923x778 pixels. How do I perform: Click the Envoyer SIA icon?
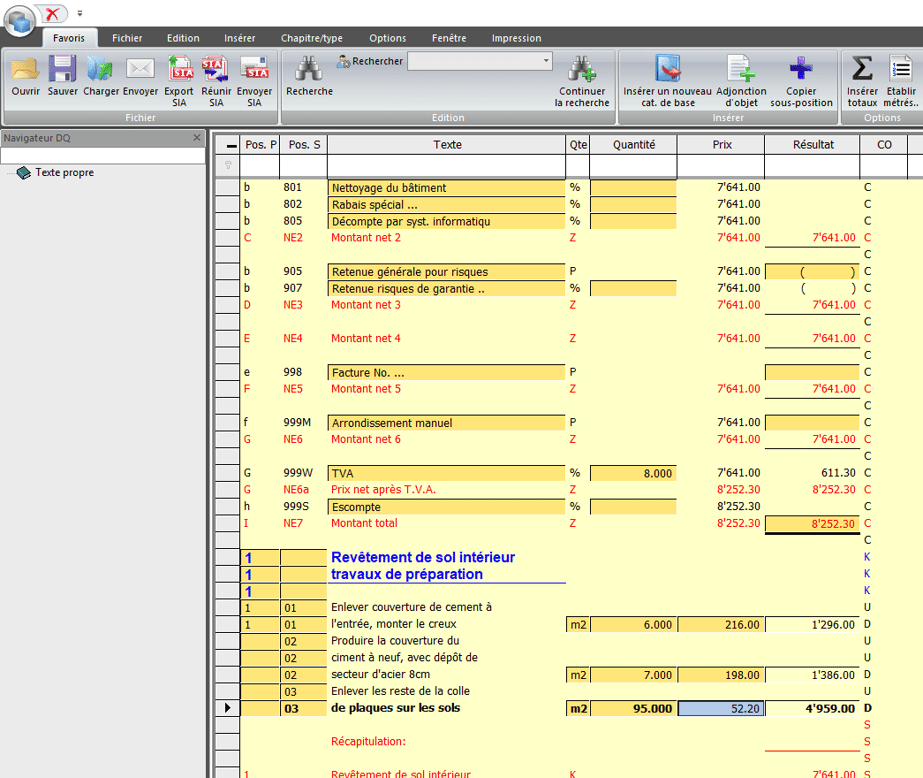[254, 69]
